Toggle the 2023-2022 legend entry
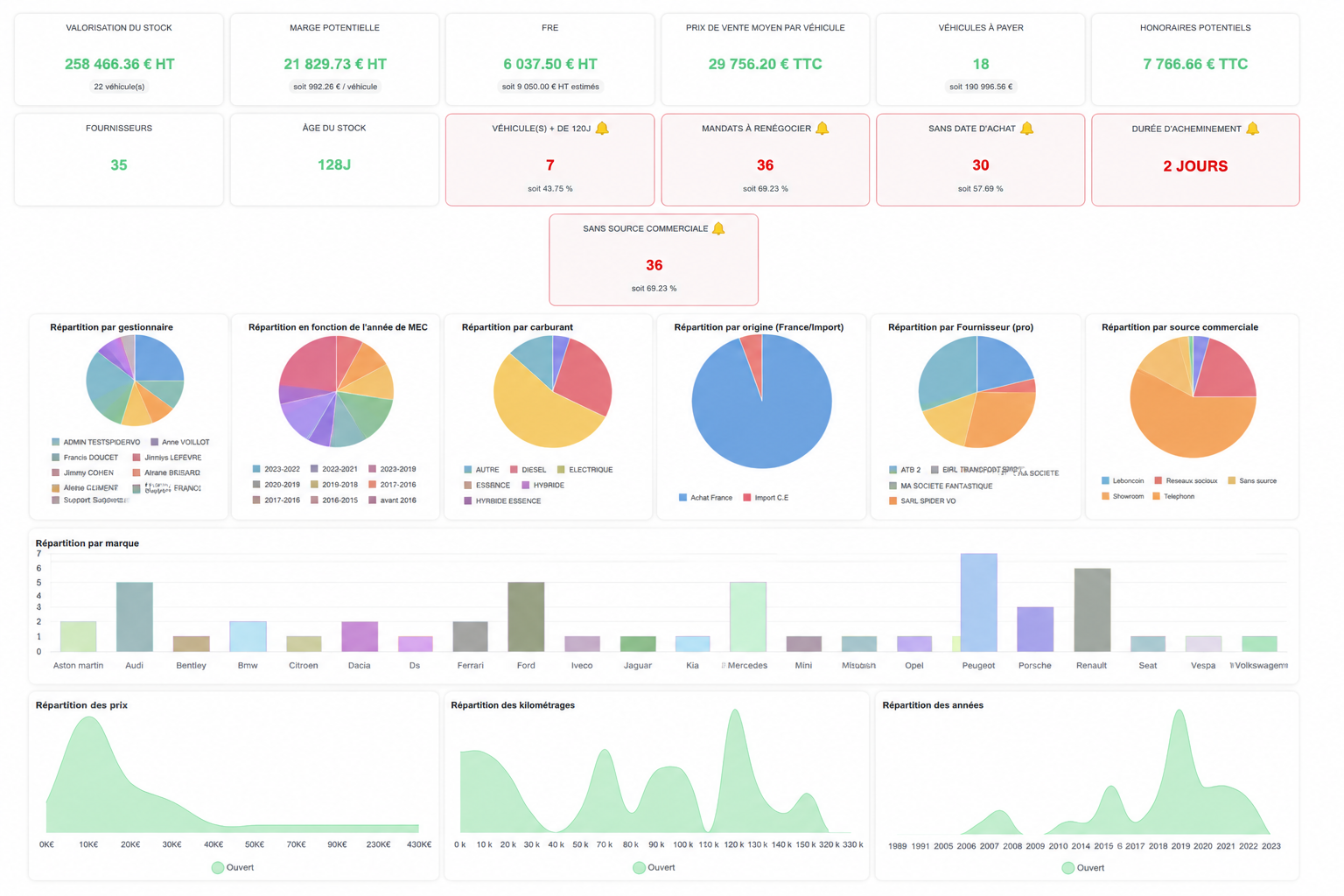 pos(276,469)
